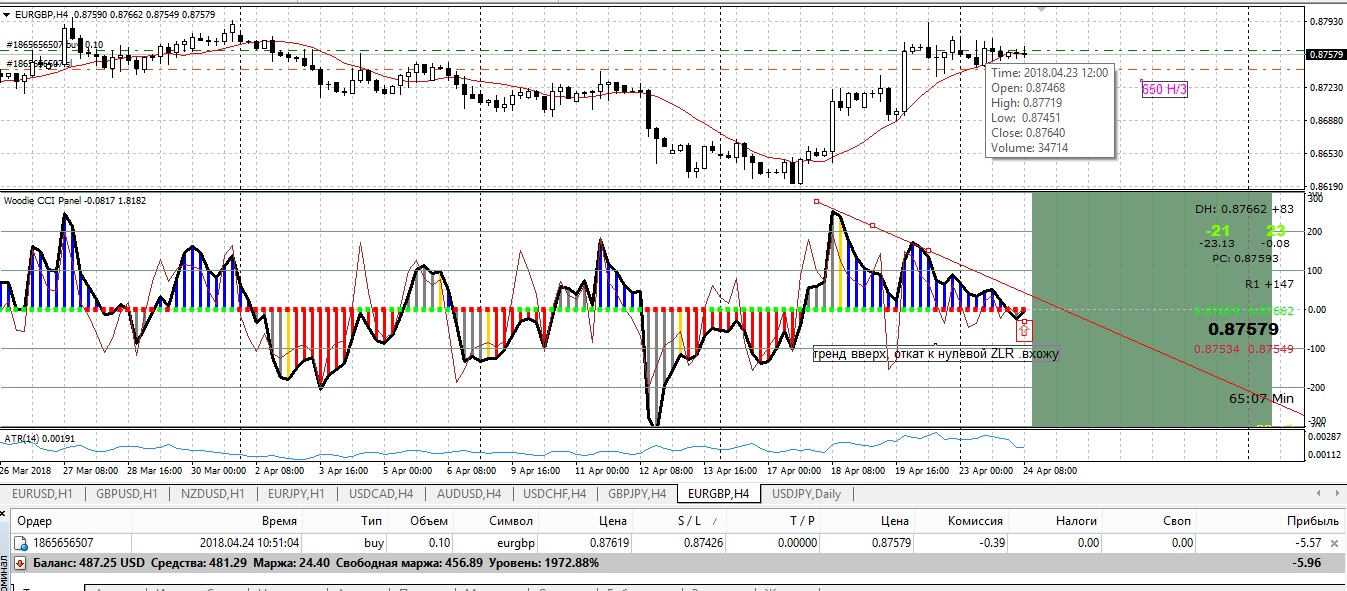The height and width of the screenshot is (591, 1347).
Task: Click the commission value -0.39
Action: pos(990,543)
